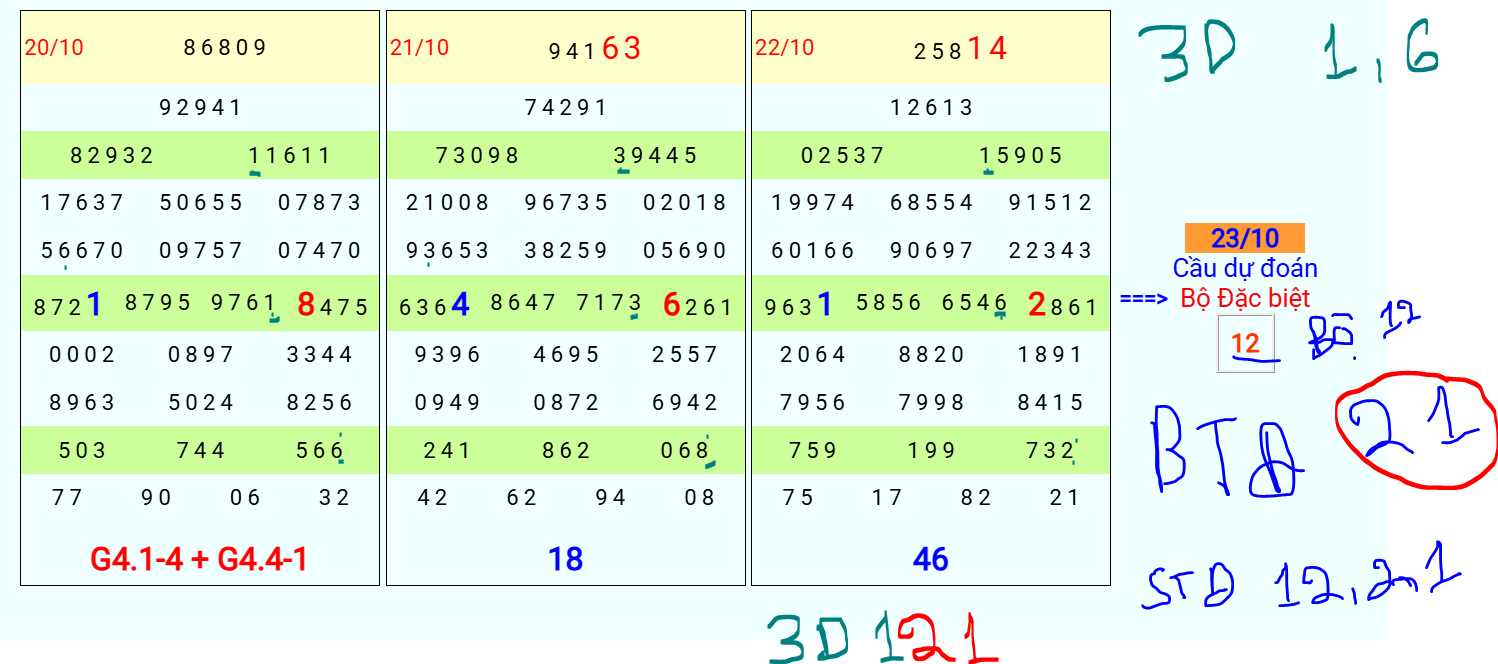
Task: Click the boxed prediction value 12
Action: [x=1245, y=344]
